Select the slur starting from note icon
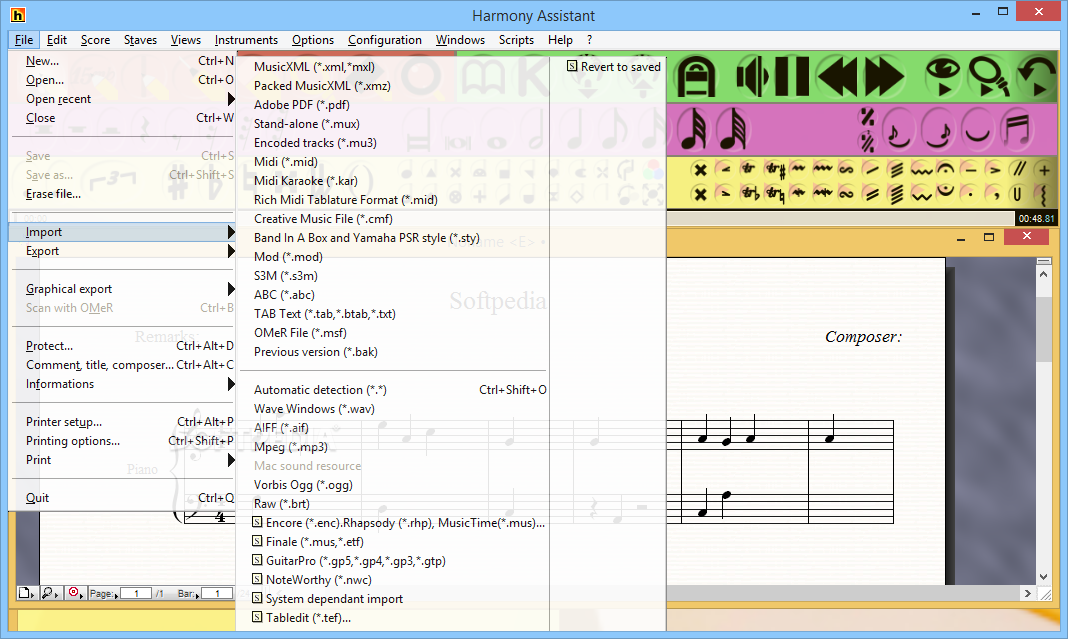1068x639 pixels. [898, 129]
